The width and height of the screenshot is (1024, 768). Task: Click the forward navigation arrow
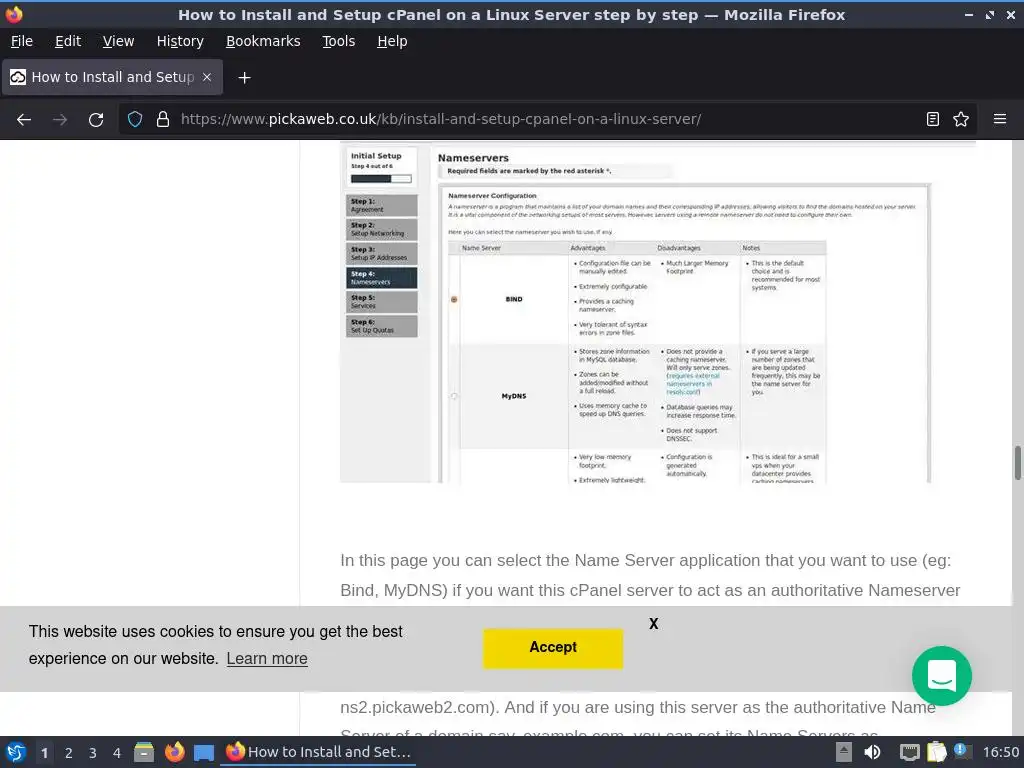[60, 120]
